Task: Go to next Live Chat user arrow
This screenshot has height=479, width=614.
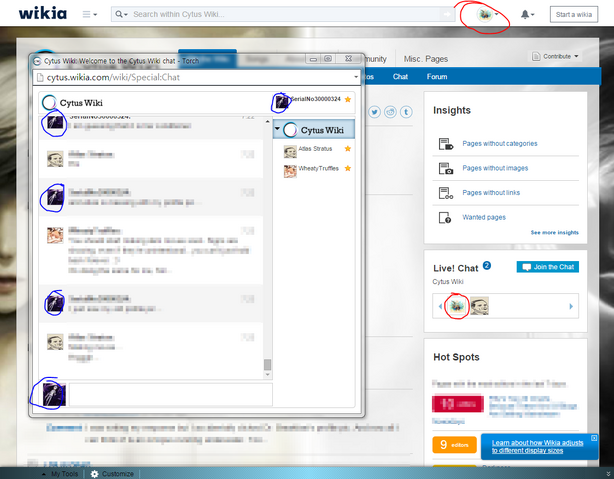Action: [x=571, y=306]
